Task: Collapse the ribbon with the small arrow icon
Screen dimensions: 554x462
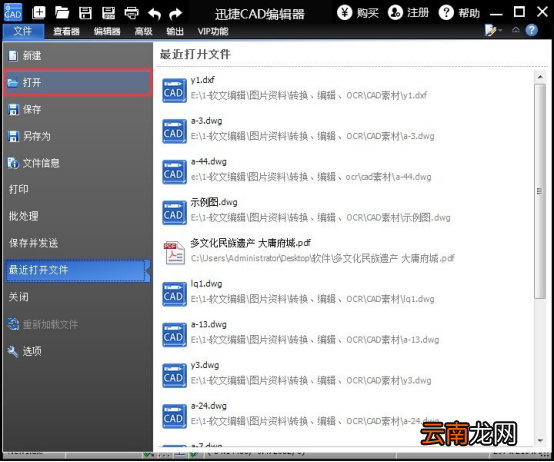Action: coord(516,30)
